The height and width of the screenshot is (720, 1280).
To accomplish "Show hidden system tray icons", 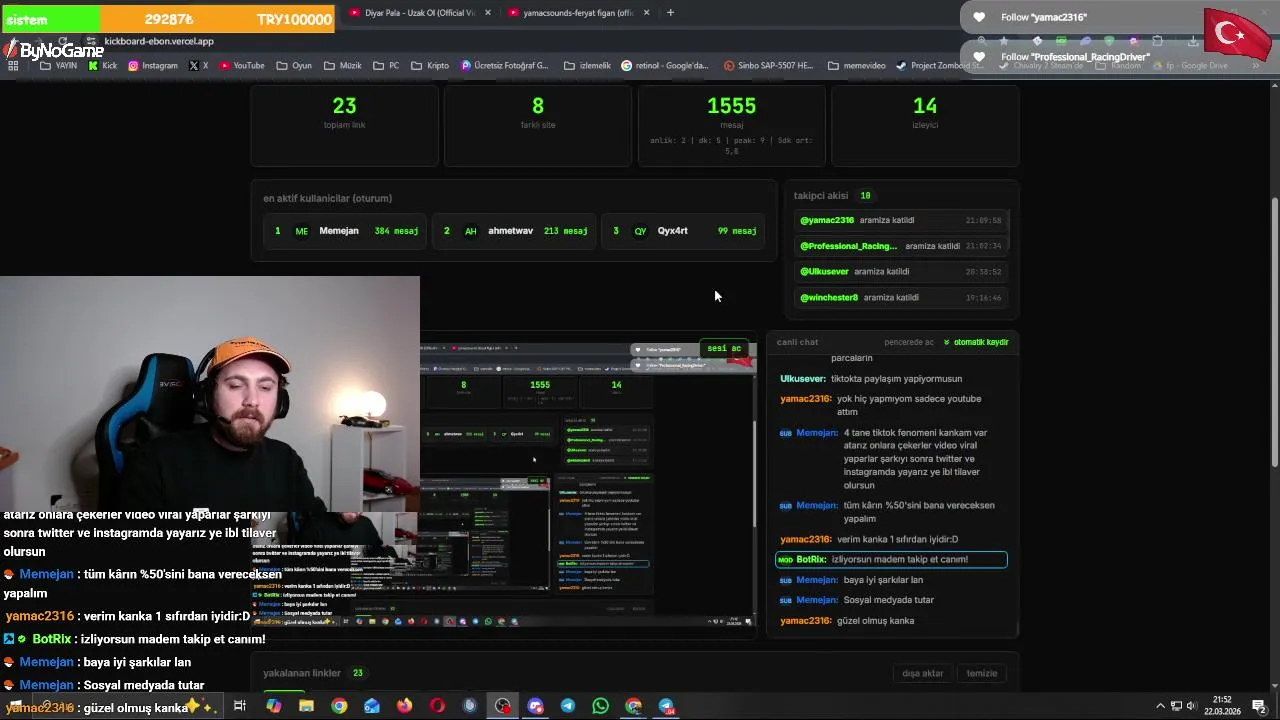I will pyautogui.click(x=1160, y=706).
